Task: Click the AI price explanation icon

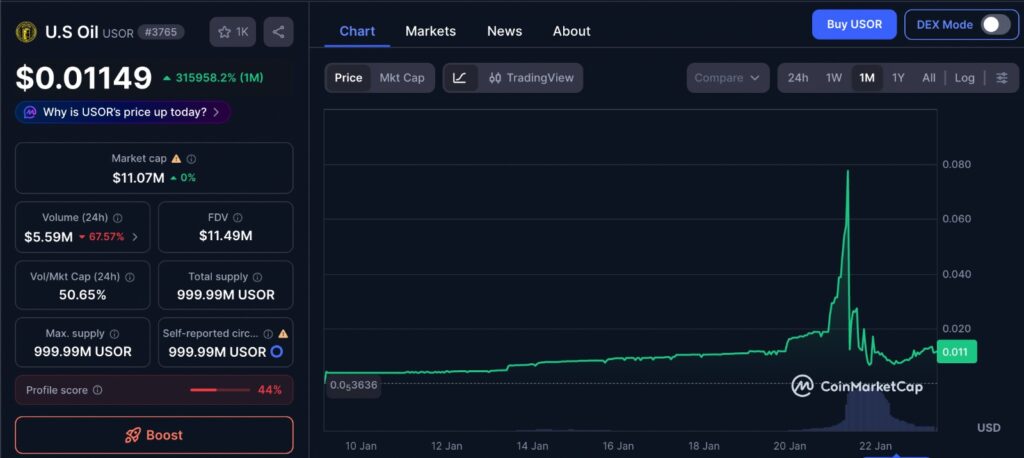Action: [30, 112]
